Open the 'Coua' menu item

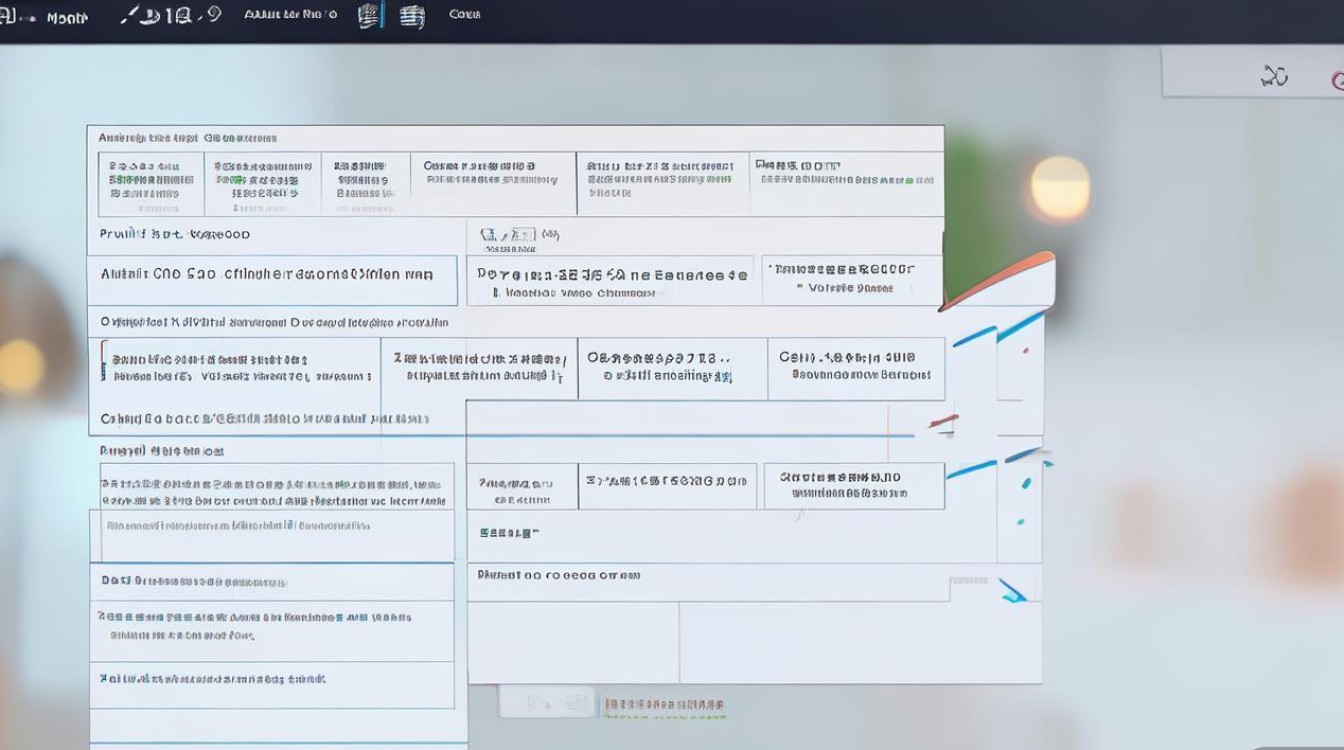(x=465, y=15)
